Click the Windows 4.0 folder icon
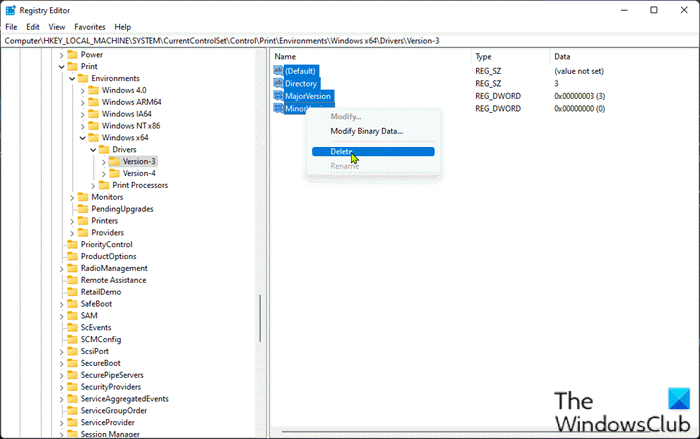The height and width of the screenshot is (439, 700). pyautogui.click(x=93, y=90)
